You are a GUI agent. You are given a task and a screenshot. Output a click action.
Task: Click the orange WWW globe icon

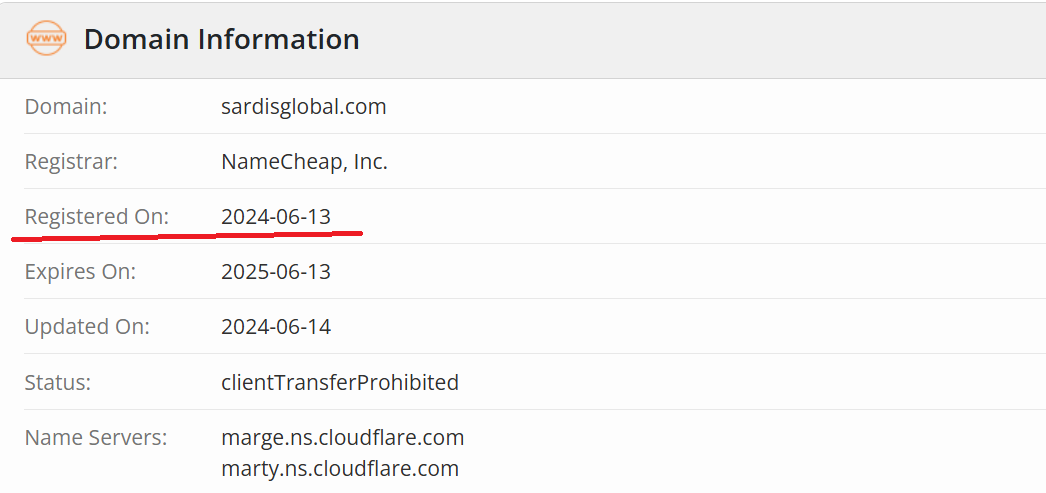[46, 39]
